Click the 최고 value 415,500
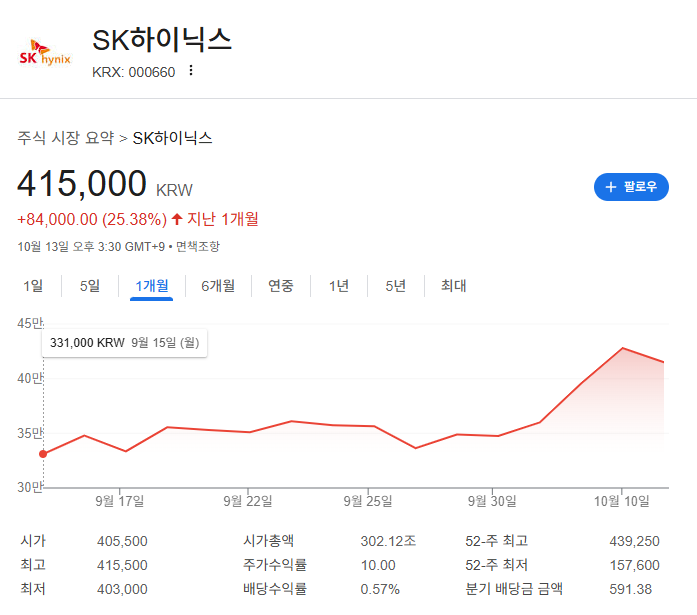This screenshot has height=615, width=697. click(122, 565)
